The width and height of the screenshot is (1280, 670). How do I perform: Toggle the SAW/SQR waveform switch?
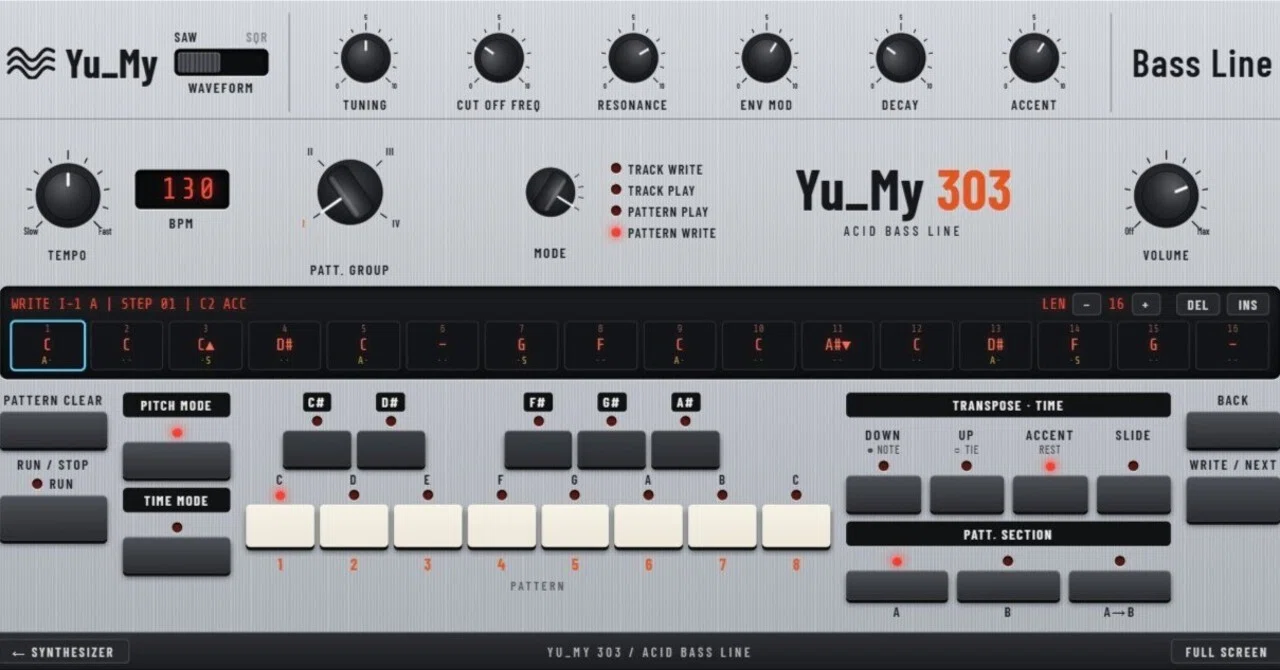(221, 63)
